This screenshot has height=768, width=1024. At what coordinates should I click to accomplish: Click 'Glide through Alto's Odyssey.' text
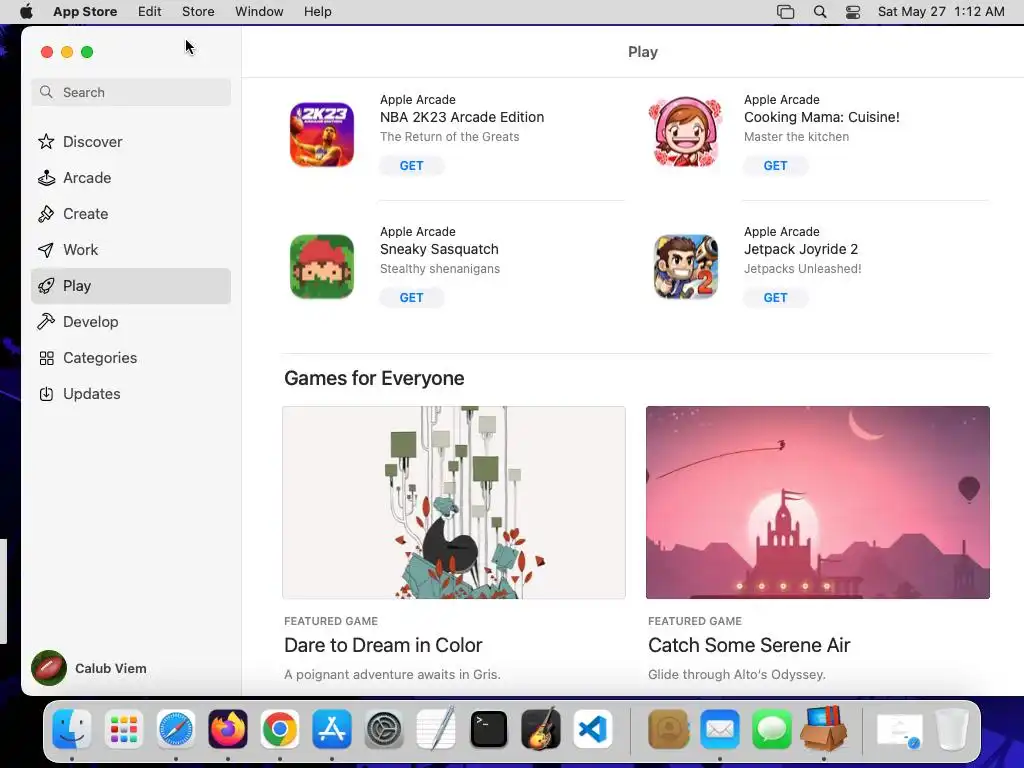point(737,675)
